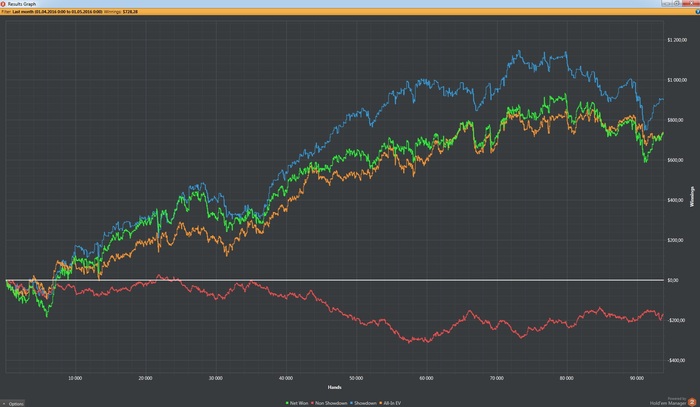
Task: Click the "Winnings" y-axis title
Action: coord(692,196)
